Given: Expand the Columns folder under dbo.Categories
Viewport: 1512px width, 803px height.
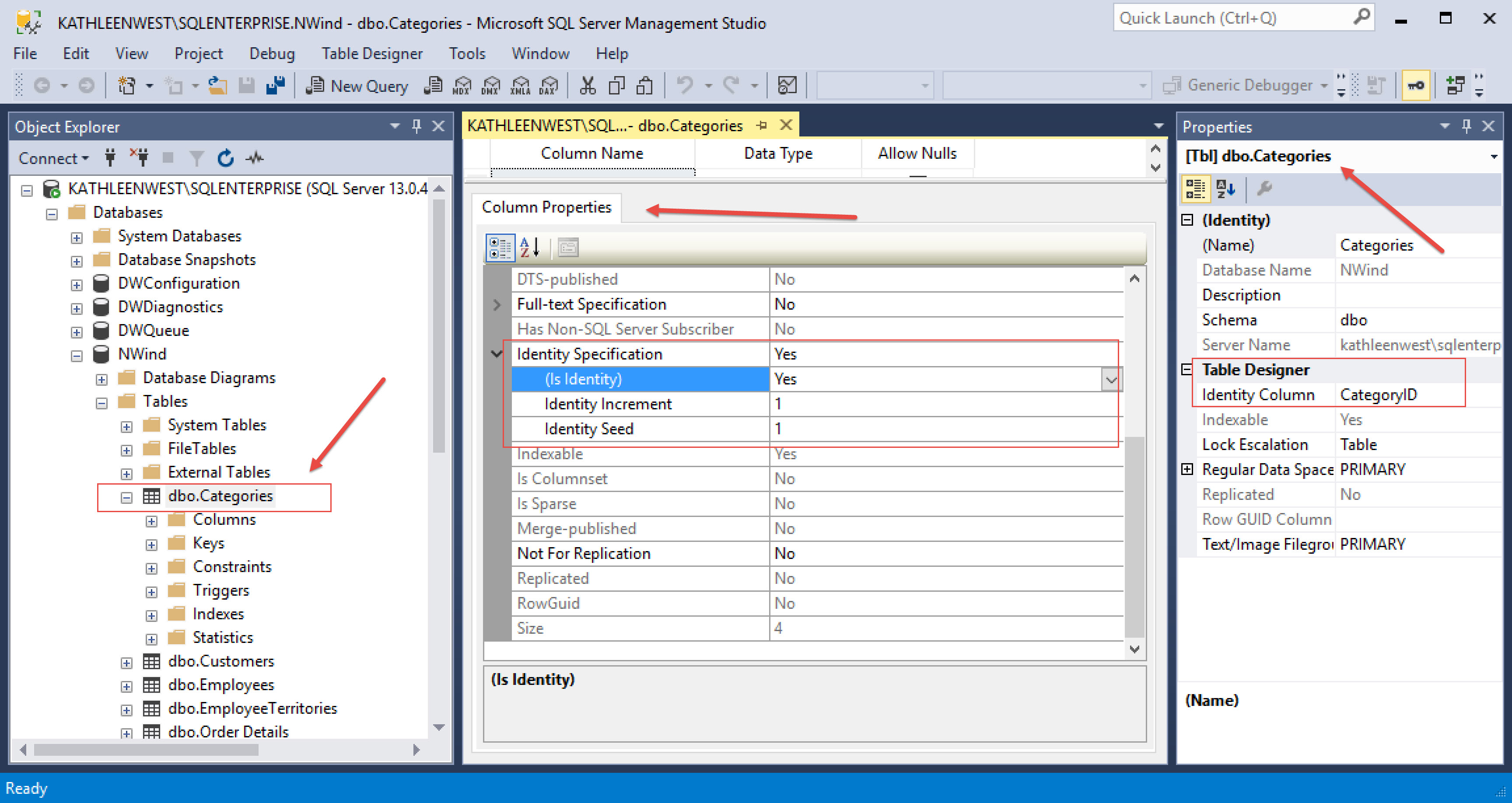Looking at the screenshot, I should point(151,521).
